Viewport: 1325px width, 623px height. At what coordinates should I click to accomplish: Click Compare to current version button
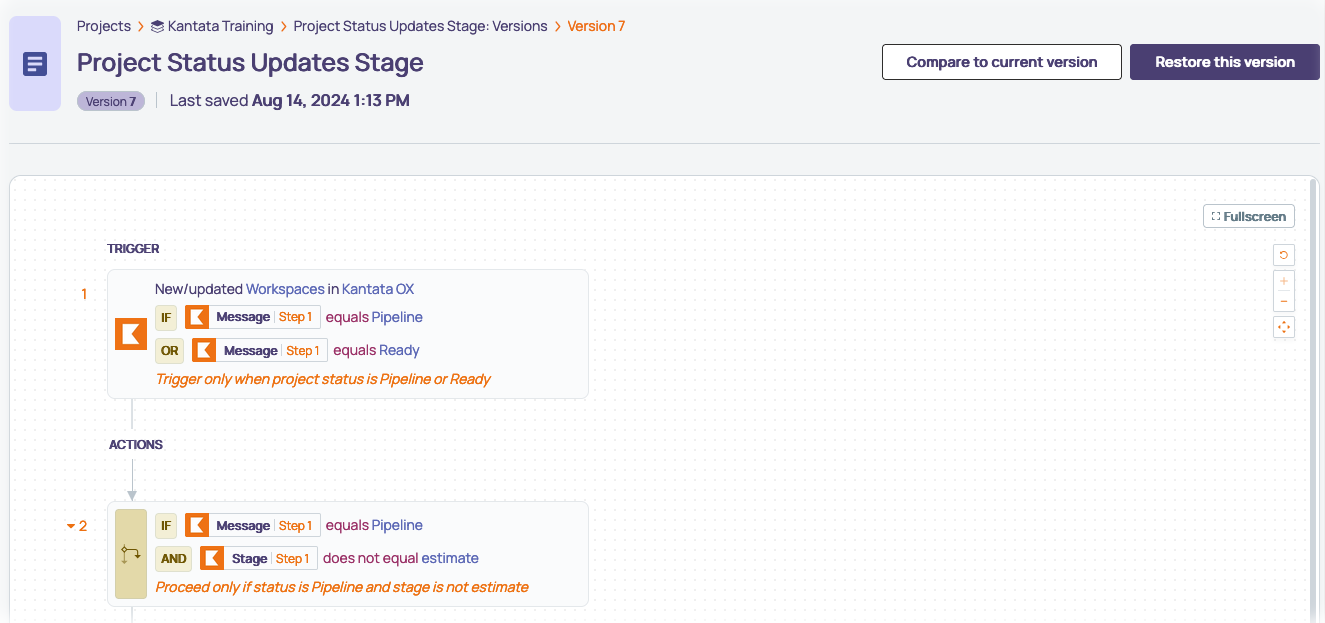click(x=1002, y=62)
